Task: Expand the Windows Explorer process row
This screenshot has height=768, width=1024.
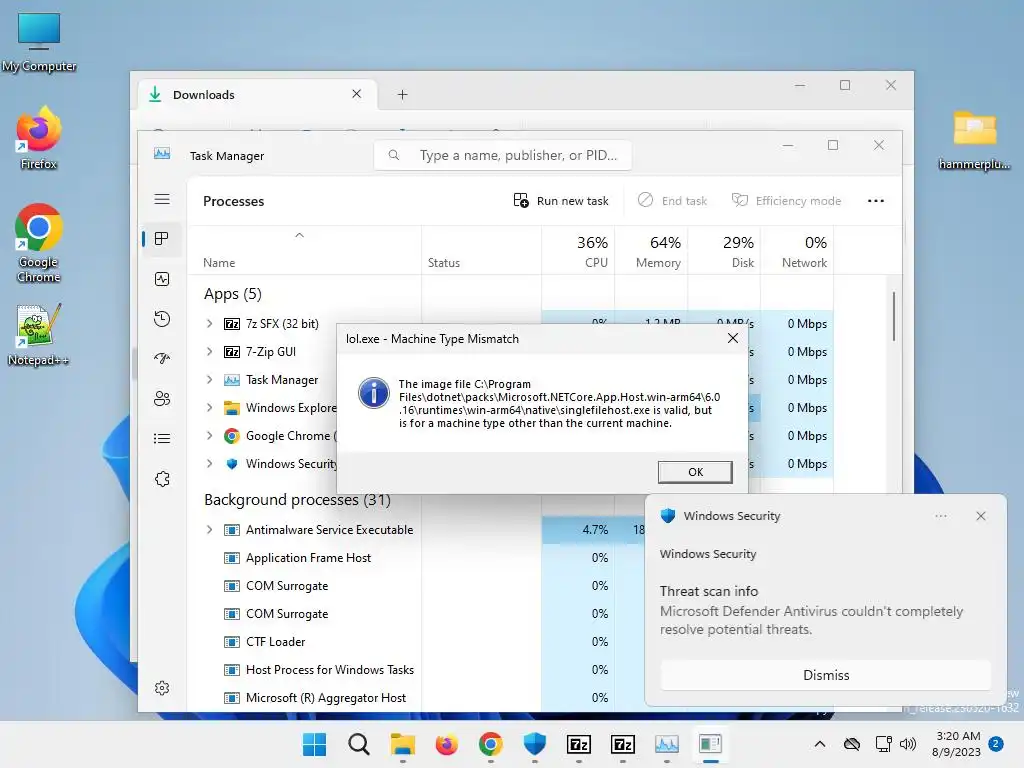Action: tap(209, 408)
